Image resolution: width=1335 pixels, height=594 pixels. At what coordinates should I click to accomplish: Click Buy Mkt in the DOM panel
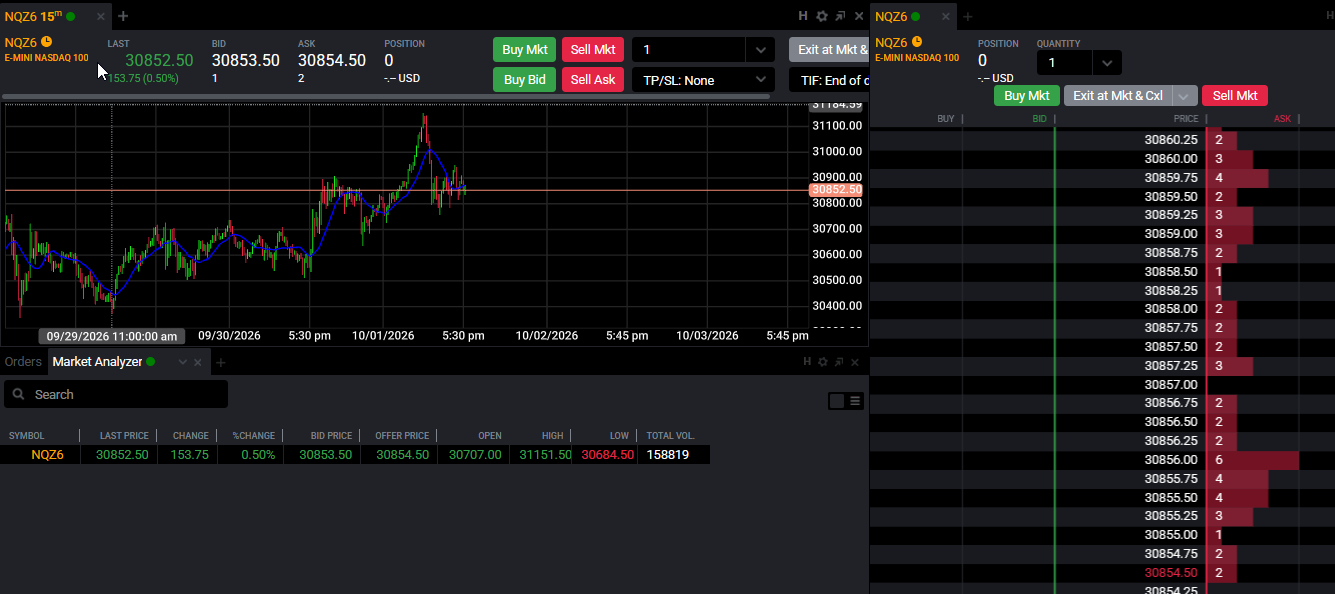coord(1027,96)
